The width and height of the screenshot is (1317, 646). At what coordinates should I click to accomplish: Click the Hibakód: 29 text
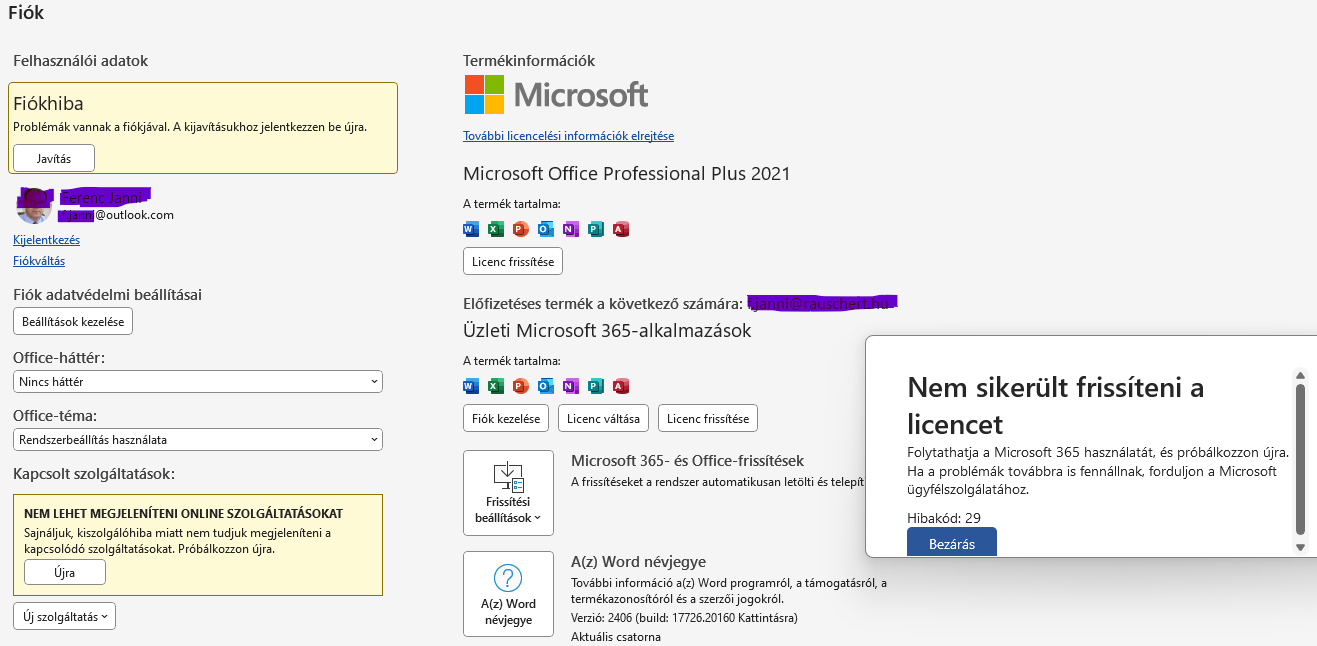point(944,518)
